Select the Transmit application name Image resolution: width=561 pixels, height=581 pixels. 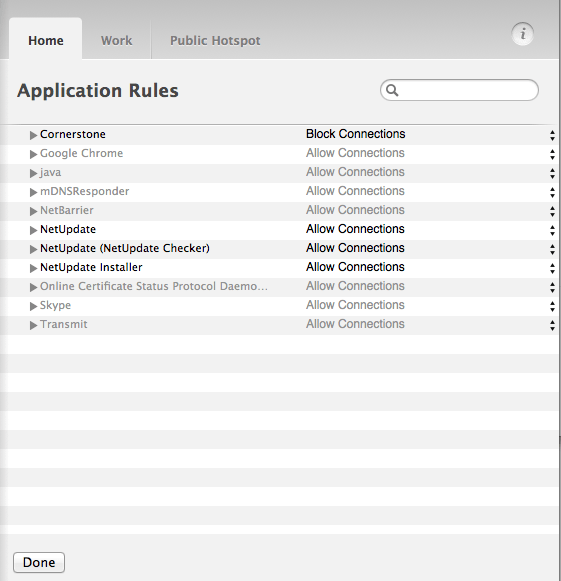click(x=64, y=324)
